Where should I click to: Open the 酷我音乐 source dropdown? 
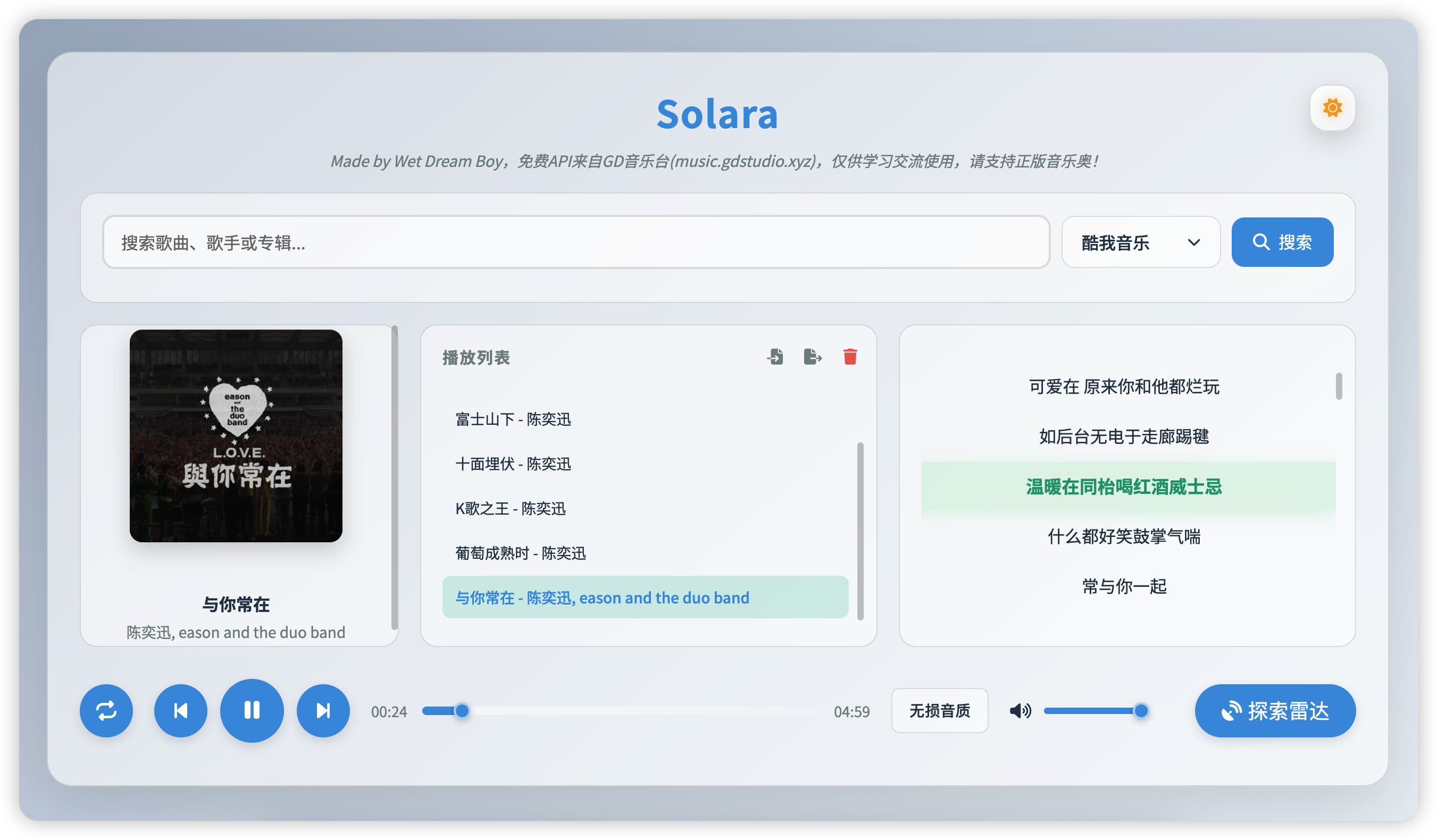click(1140, 242)
